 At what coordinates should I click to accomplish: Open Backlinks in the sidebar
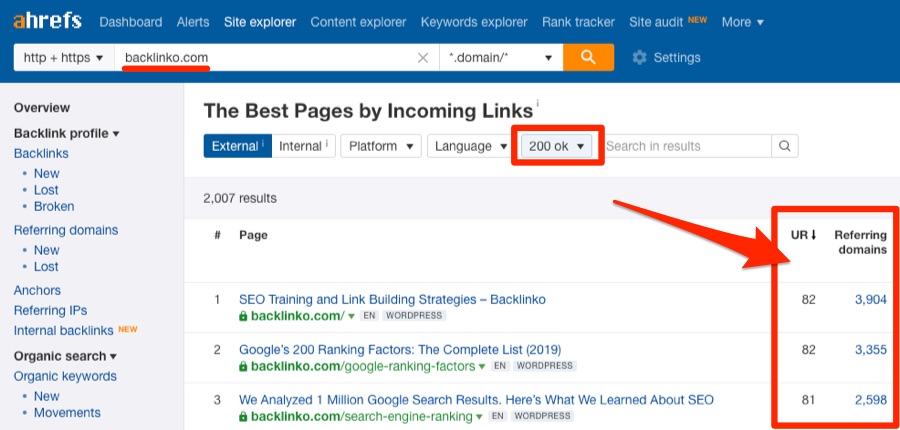tap(41, 153)
